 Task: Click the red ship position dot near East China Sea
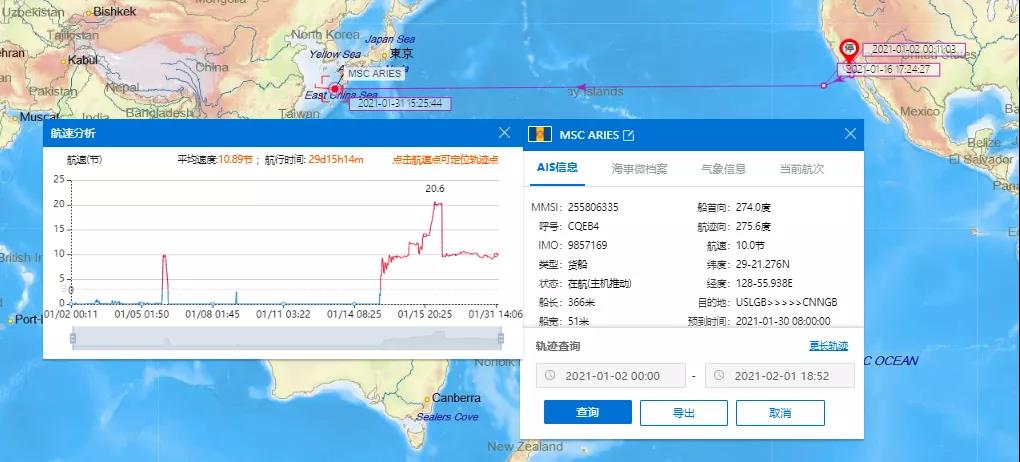click(x=336, y=89)
